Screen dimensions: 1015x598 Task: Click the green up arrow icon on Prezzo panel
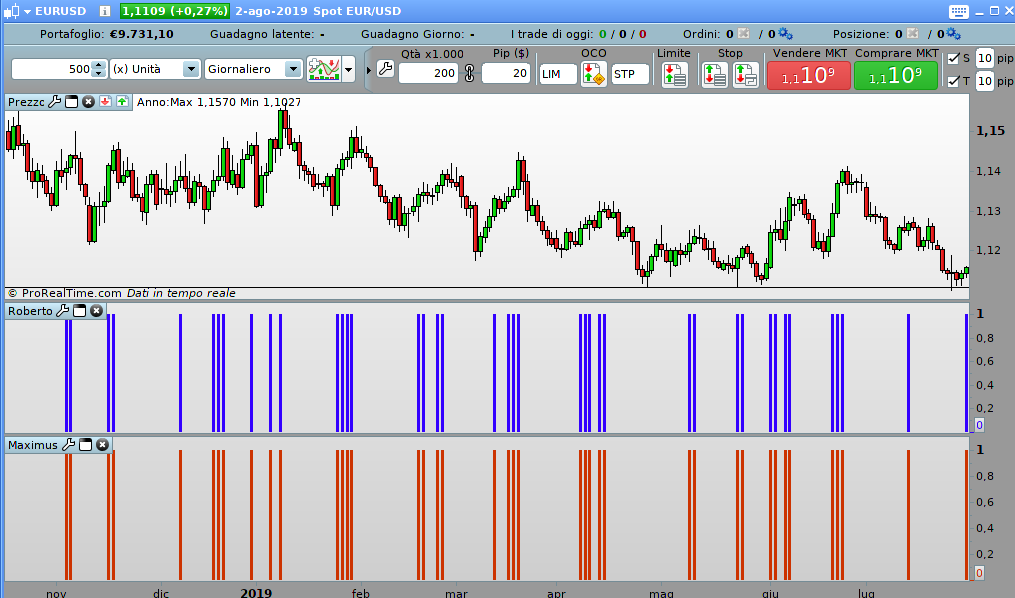tap(122, 102)
